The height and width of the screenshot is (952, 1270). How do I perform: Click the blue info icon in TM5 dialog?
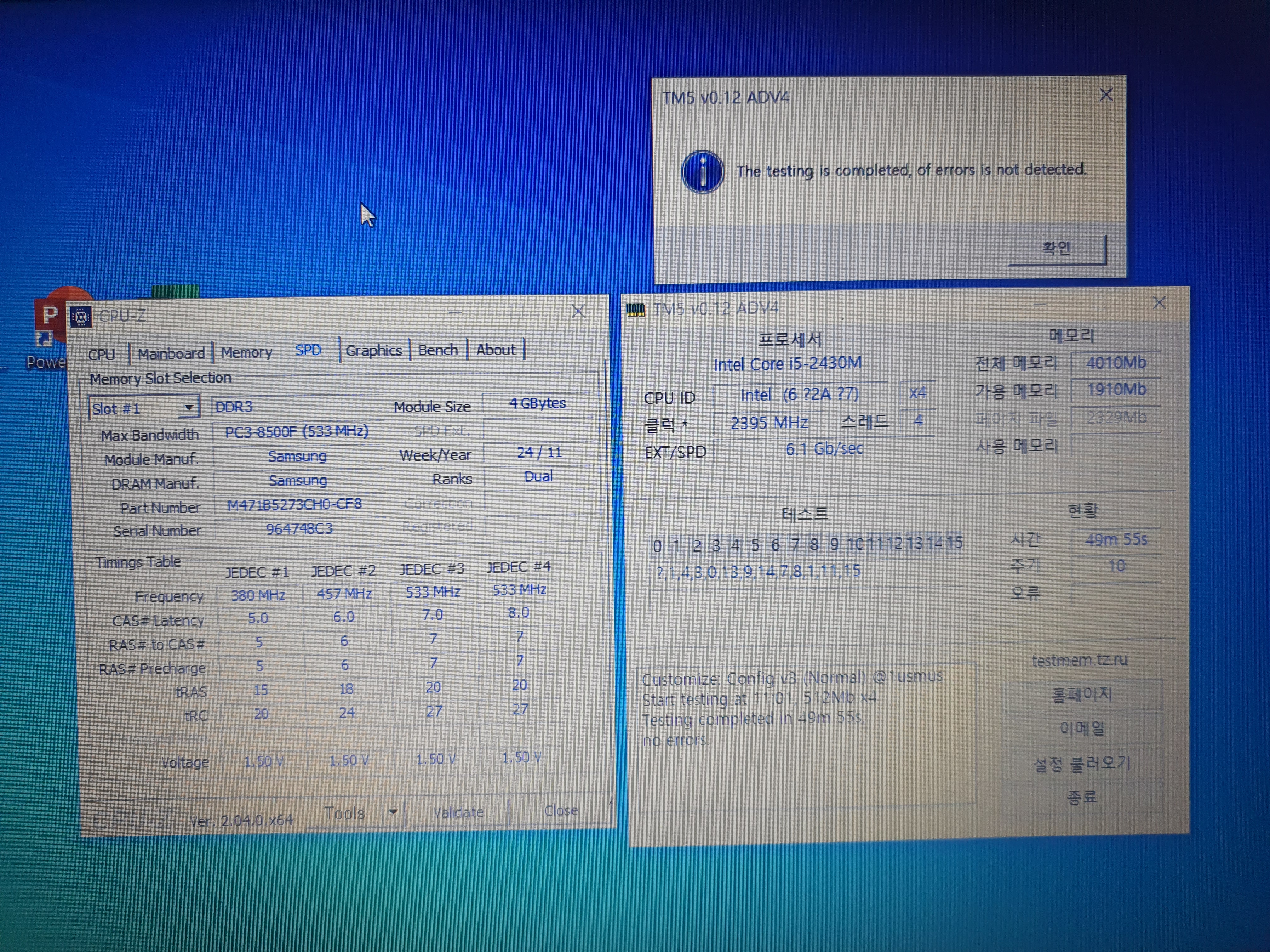[702, 172]
